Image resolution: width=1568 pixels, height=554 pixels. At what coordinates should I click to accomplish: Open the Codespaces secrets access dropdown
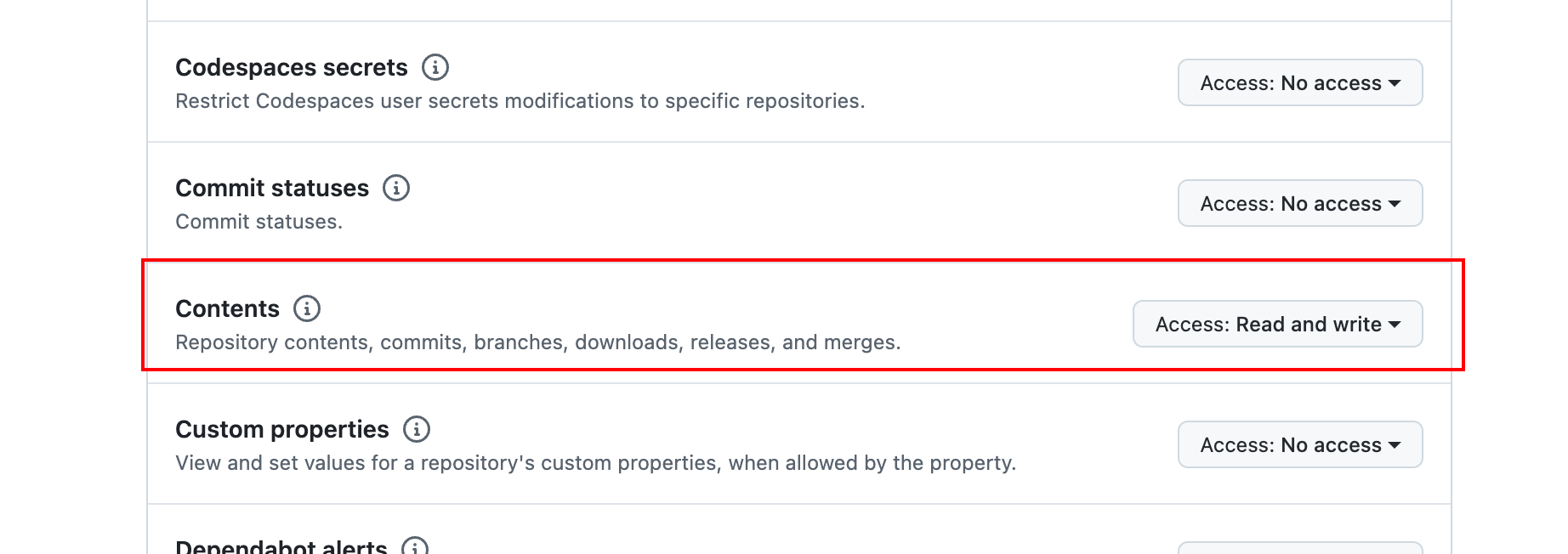[x=1300, y=82]
